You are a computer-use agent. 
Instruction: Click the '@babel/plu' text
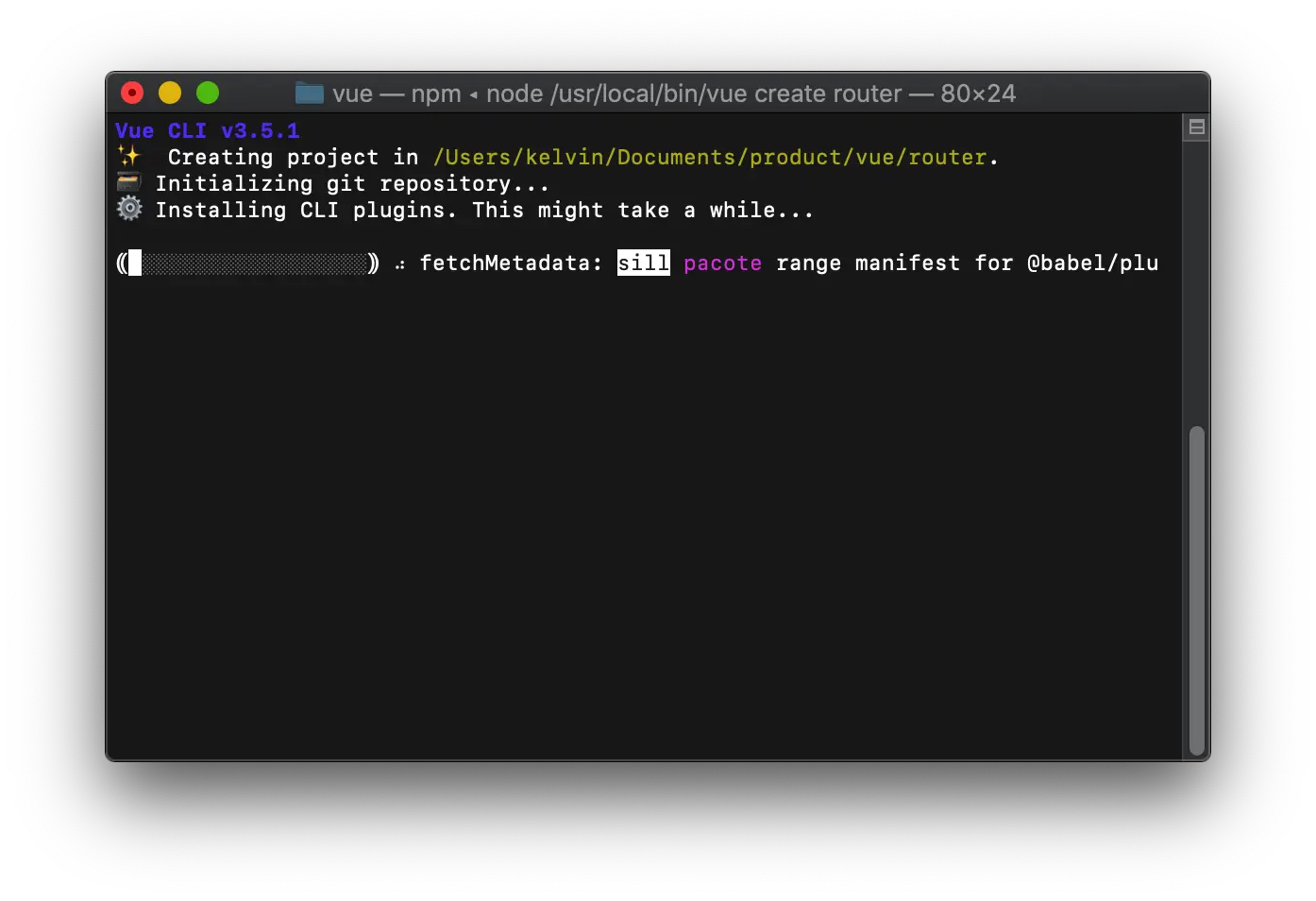click(1092, 263)
